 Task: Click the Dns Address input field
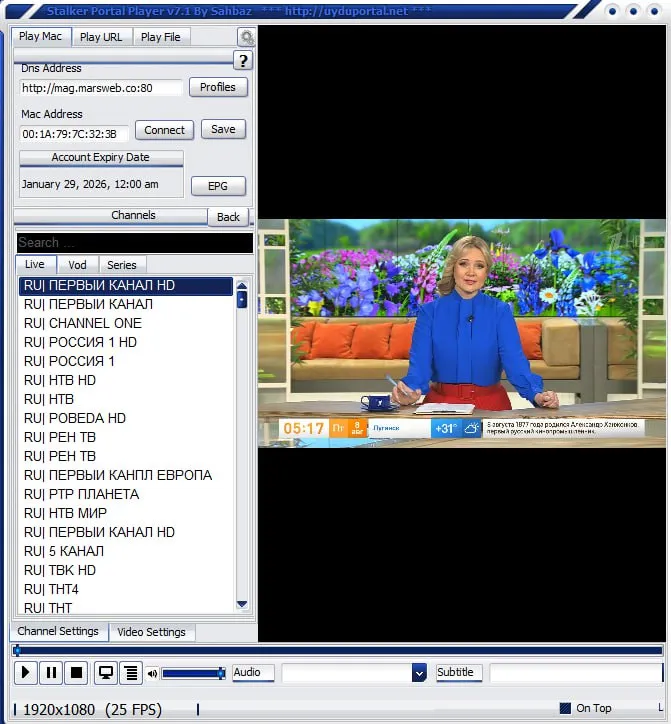(x=101, y=88)
